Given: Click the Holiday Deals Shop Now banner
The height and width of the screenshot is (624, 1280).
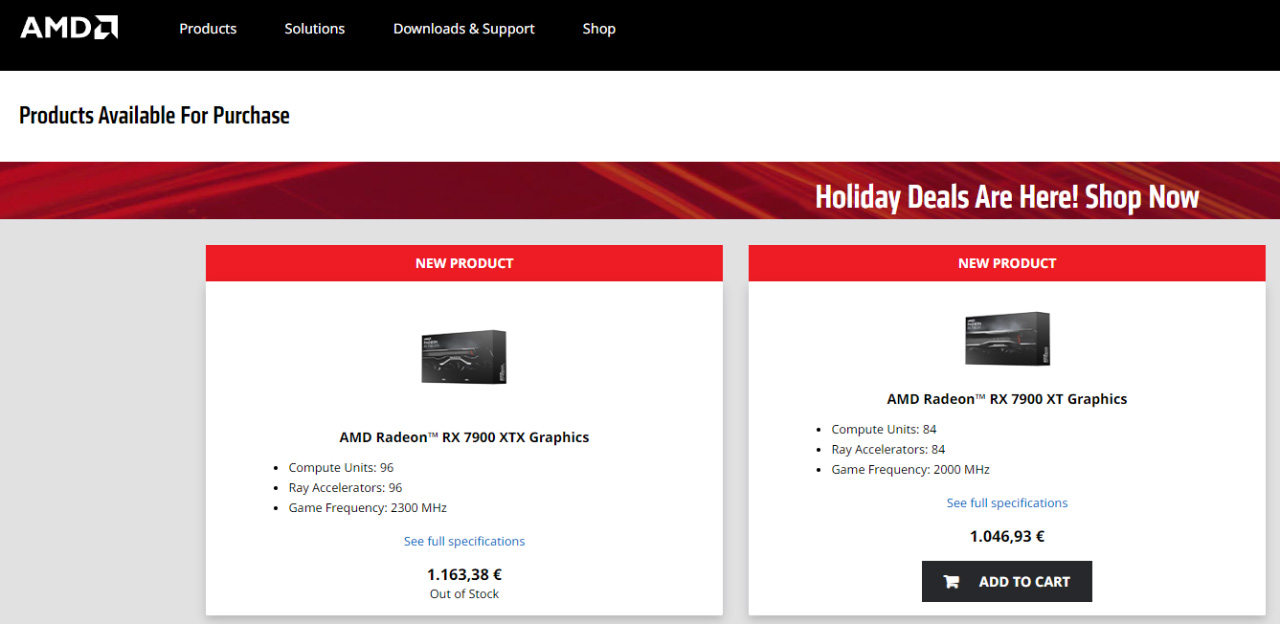Looking at the screenshot, I should (640, 190).
